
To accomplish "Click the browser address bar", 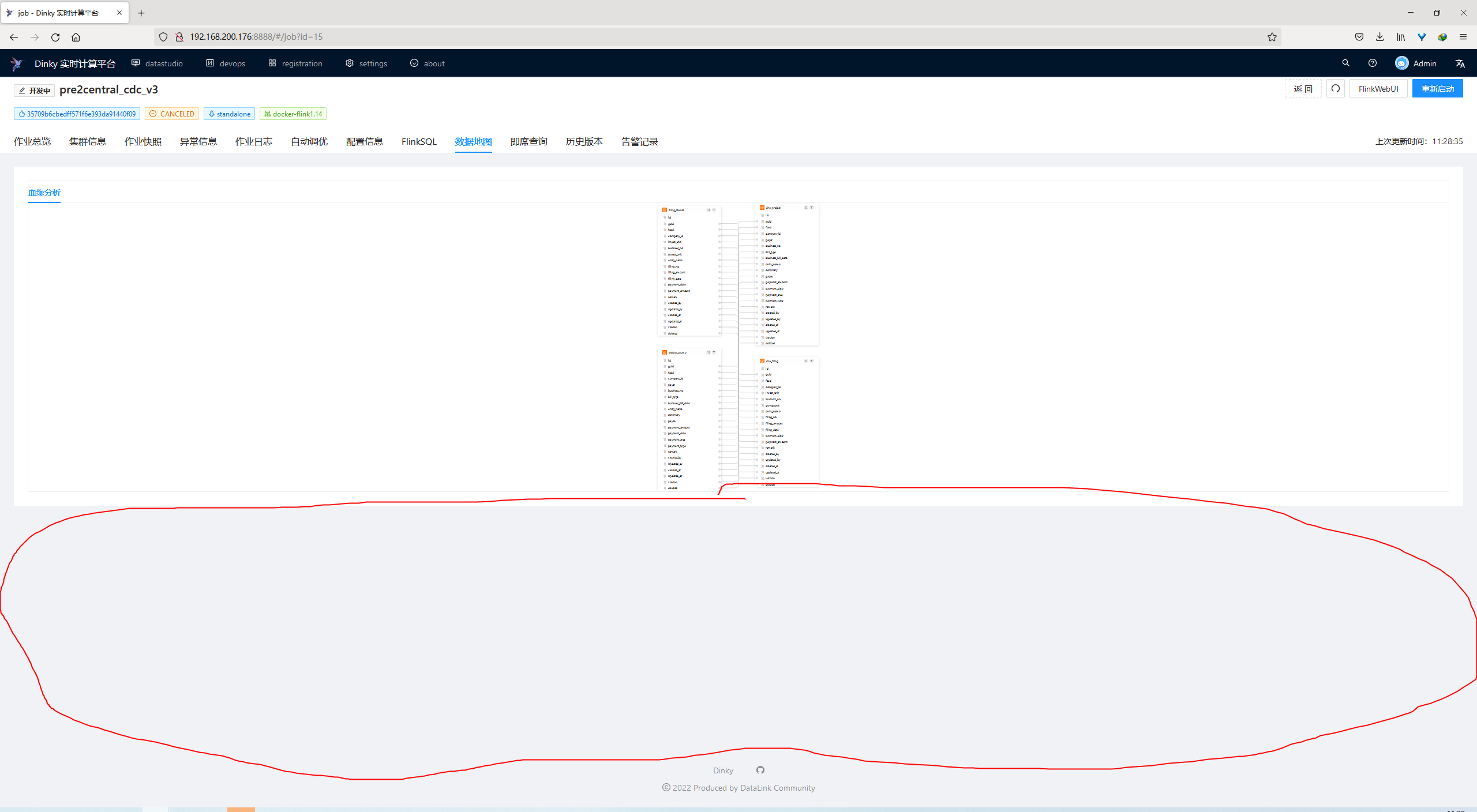I will (404, 36).
